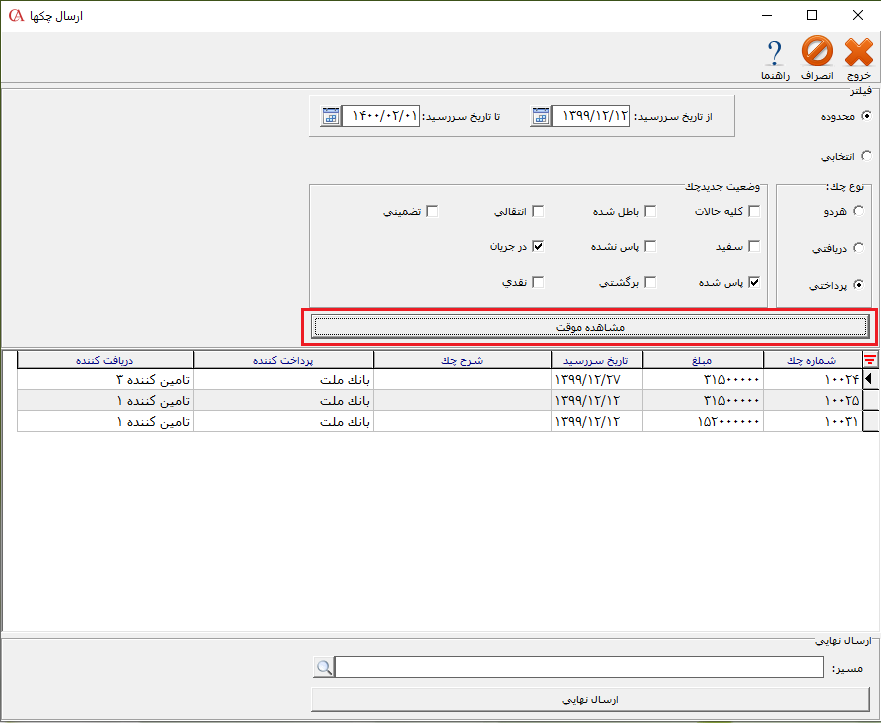Tick the برگشتی checkbox
The height and width of the screenshot is (723, 881).
[650, 282]
